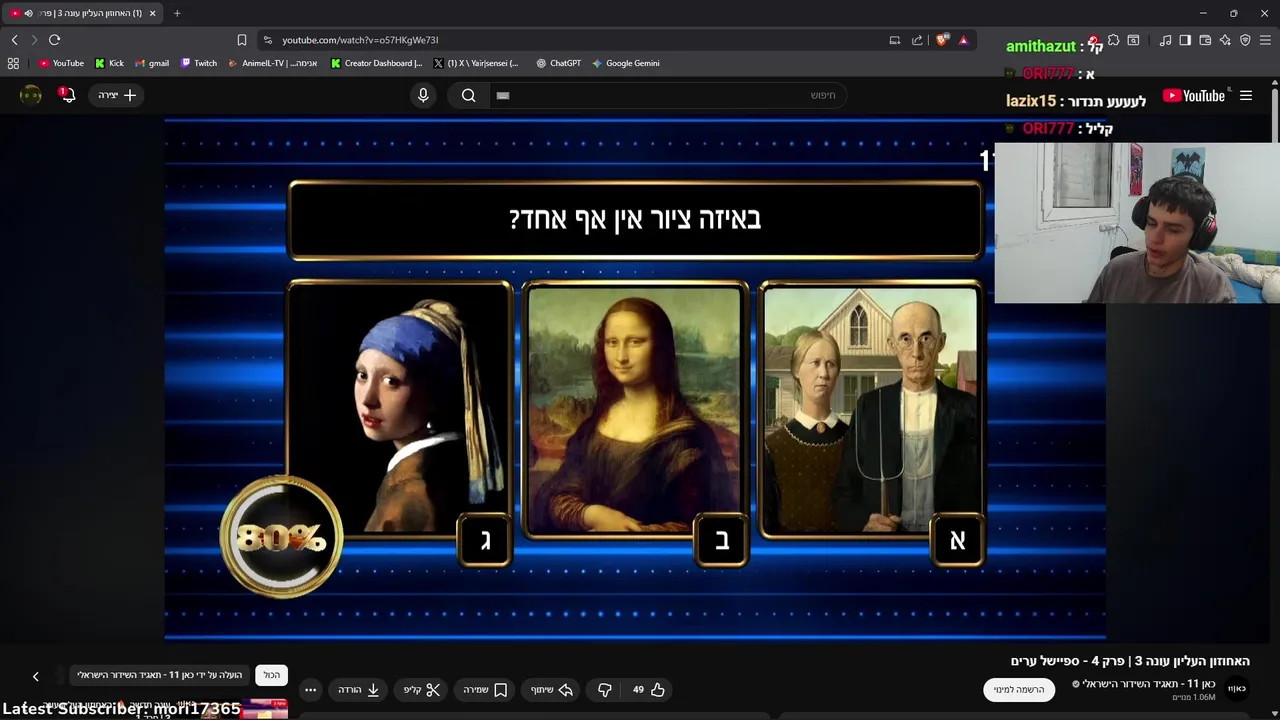This screenshot has width=1280, height=720.
Task: Open the browser extensions puzzle icon
Action: [1113, 40]
